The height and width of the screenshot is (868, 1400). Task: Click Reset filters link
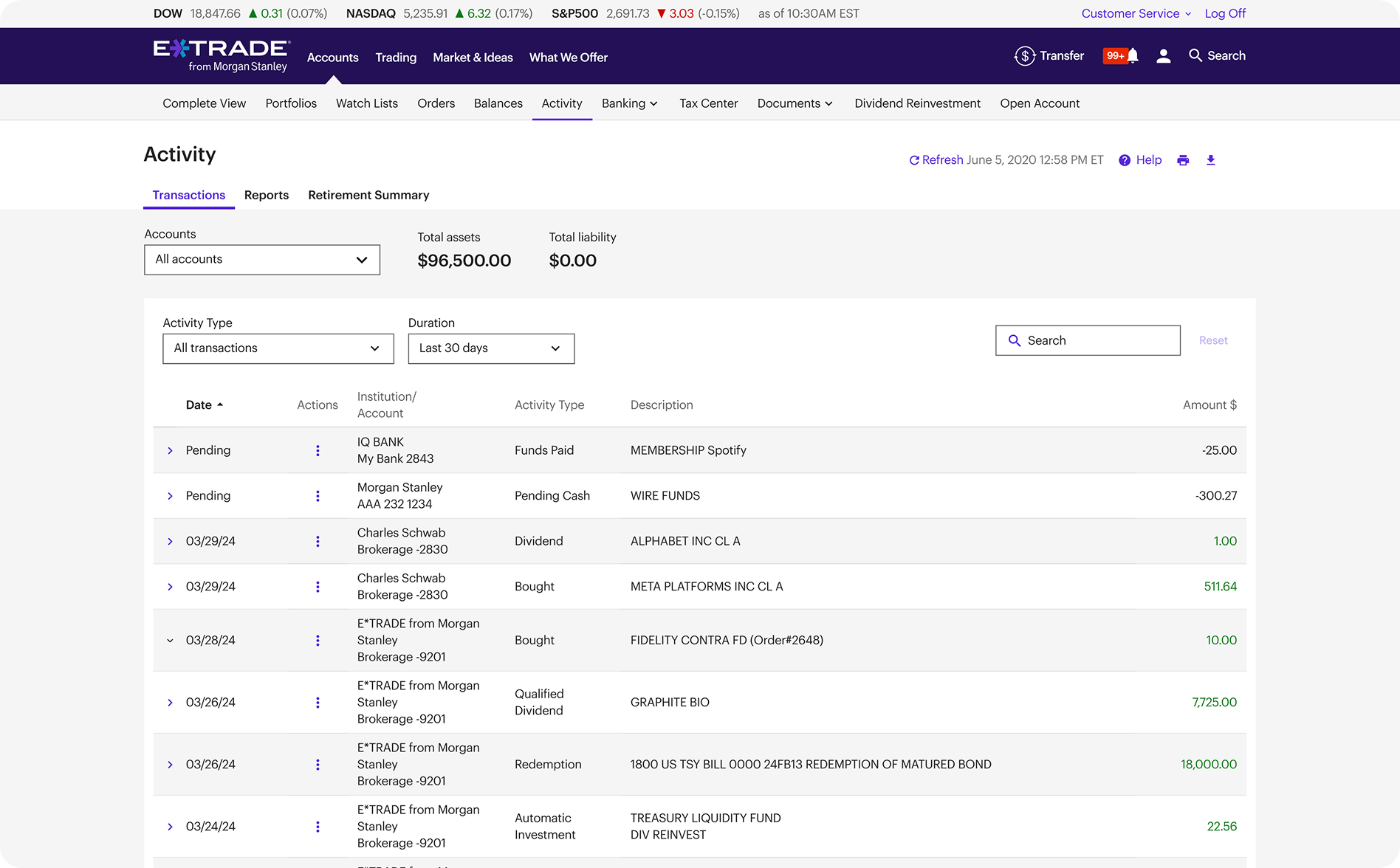[x=1213, y=340]
